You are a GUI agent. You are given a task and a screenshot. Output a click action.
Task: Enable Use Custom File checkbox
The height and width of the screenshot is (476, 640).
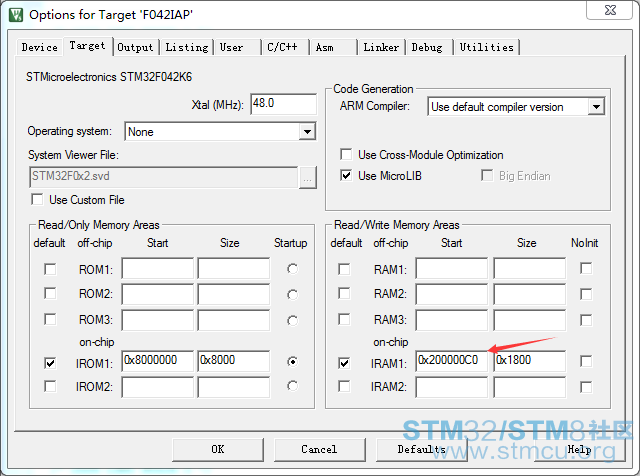(x=37, y=200)
